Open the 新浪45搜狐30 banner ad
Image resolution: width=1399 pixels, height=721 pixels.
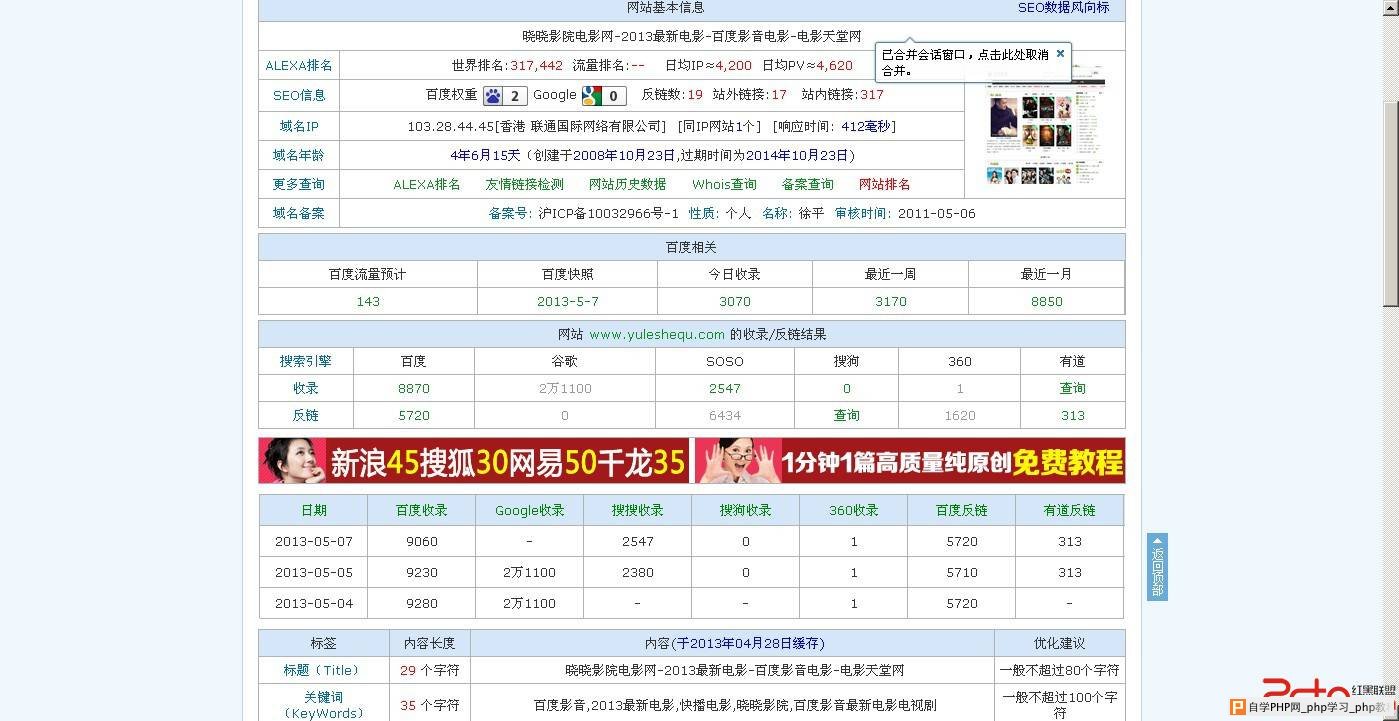pyautogui.click(x=474, y=461)
